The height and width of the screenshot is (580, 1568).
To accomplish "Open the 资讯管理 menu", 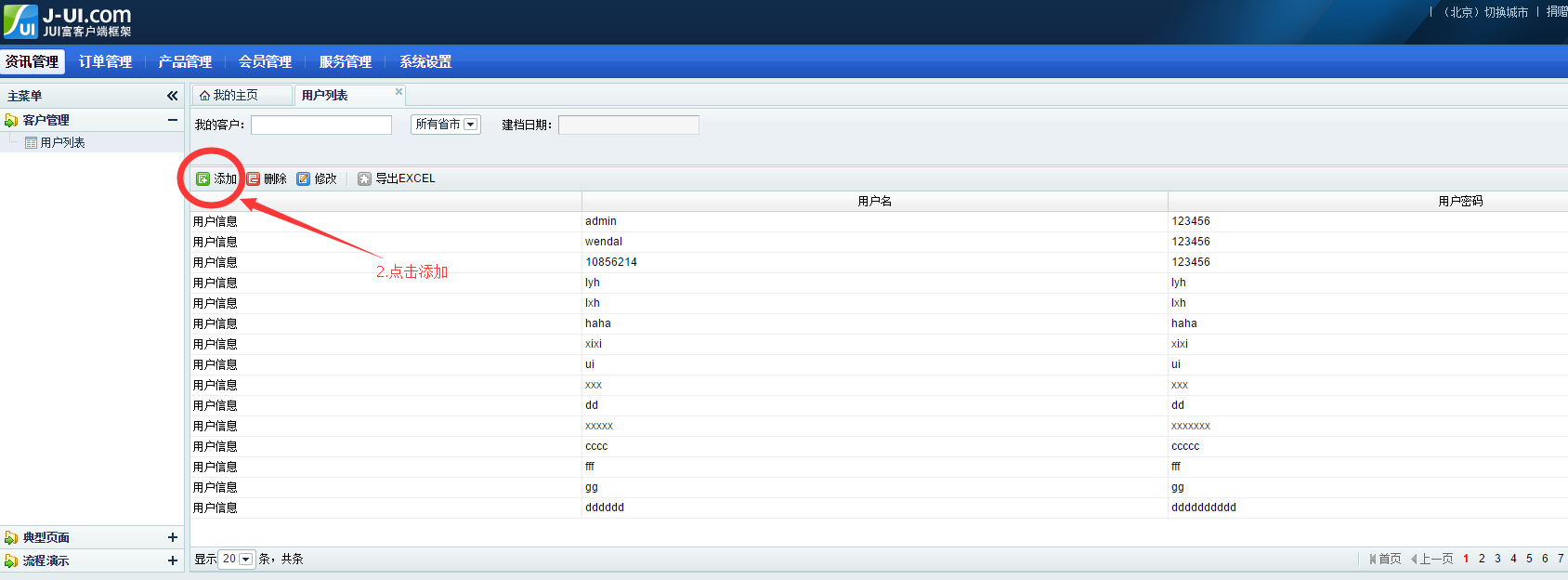I will [x=32, y=61].
